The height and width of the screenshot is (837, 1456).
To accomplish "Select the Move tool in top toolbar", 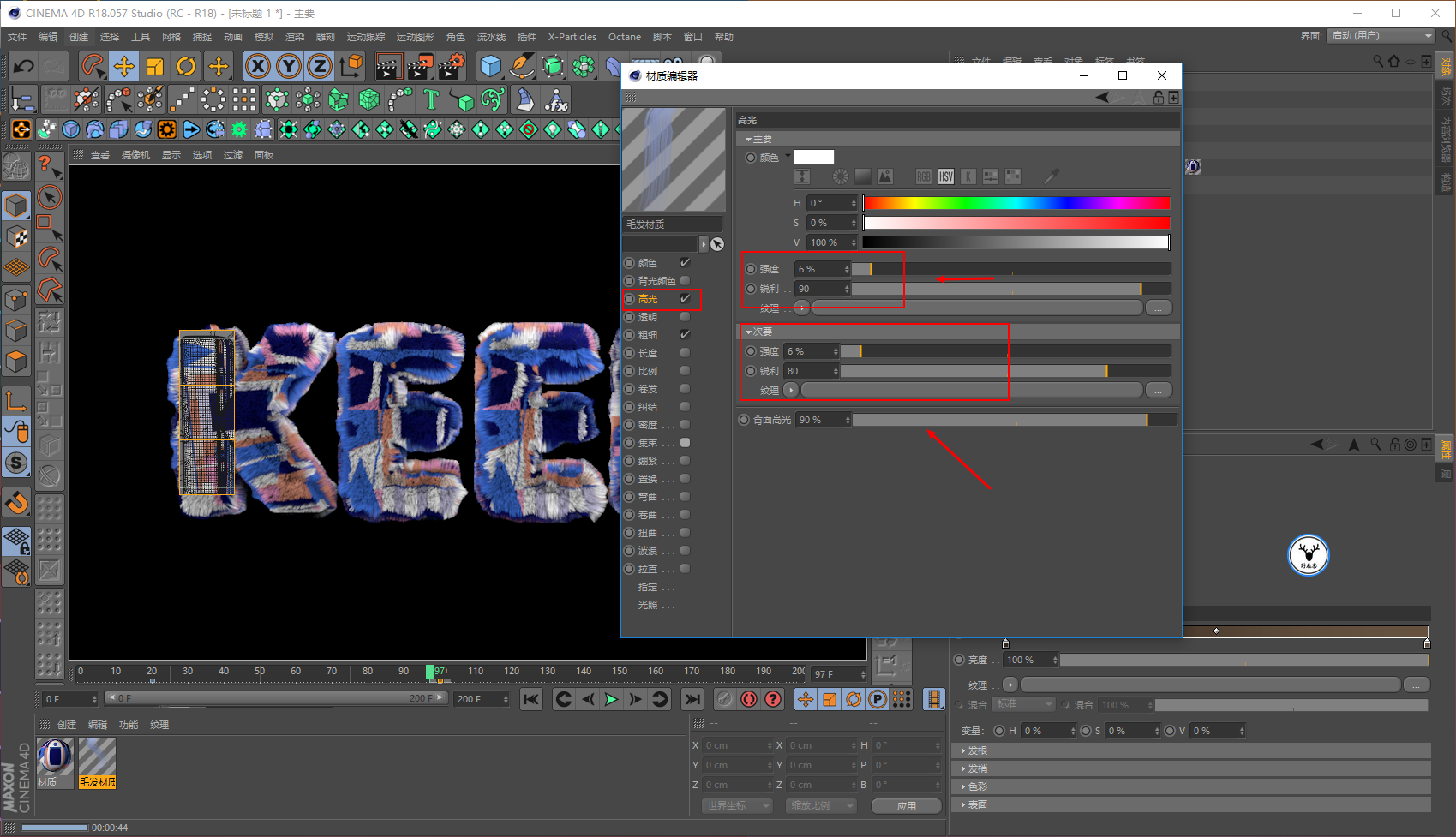I will pyautogui.click(x=124, y=66).
